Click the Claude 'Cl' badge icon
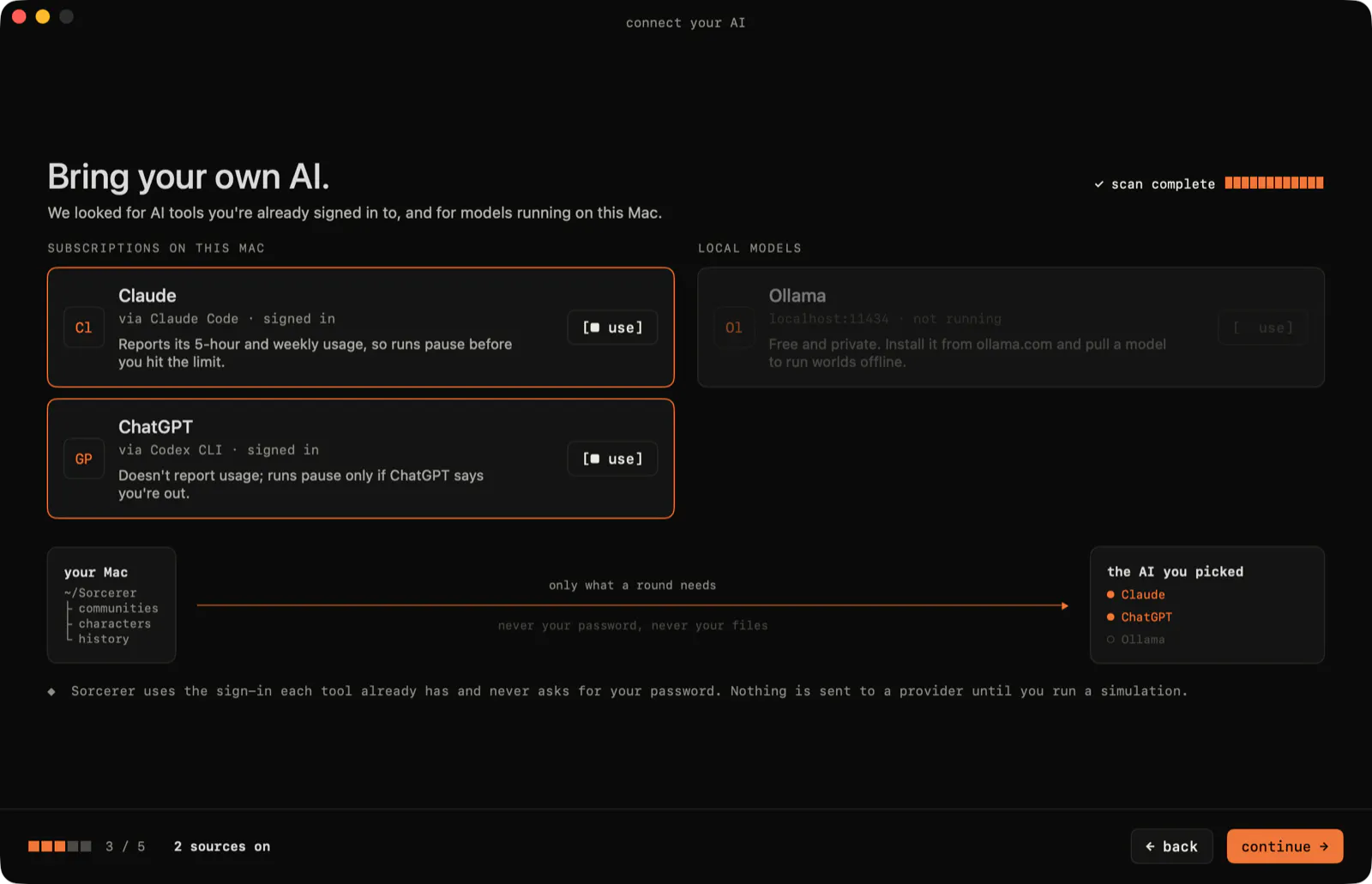The height and width of the screenshot is (884, 1372). click(84, 328)
